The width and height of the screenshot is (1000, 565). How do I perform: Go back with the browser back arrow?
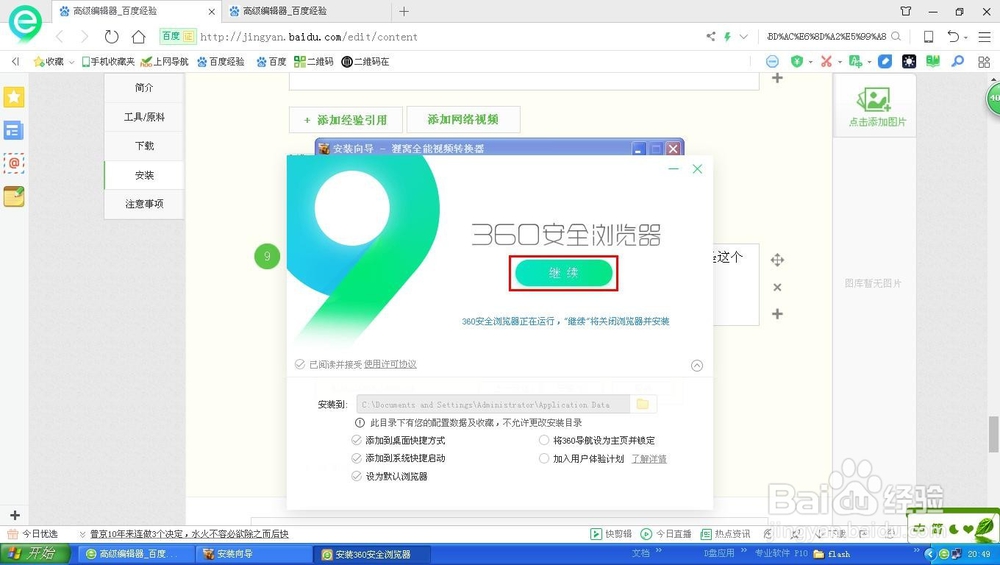(60, 37)
